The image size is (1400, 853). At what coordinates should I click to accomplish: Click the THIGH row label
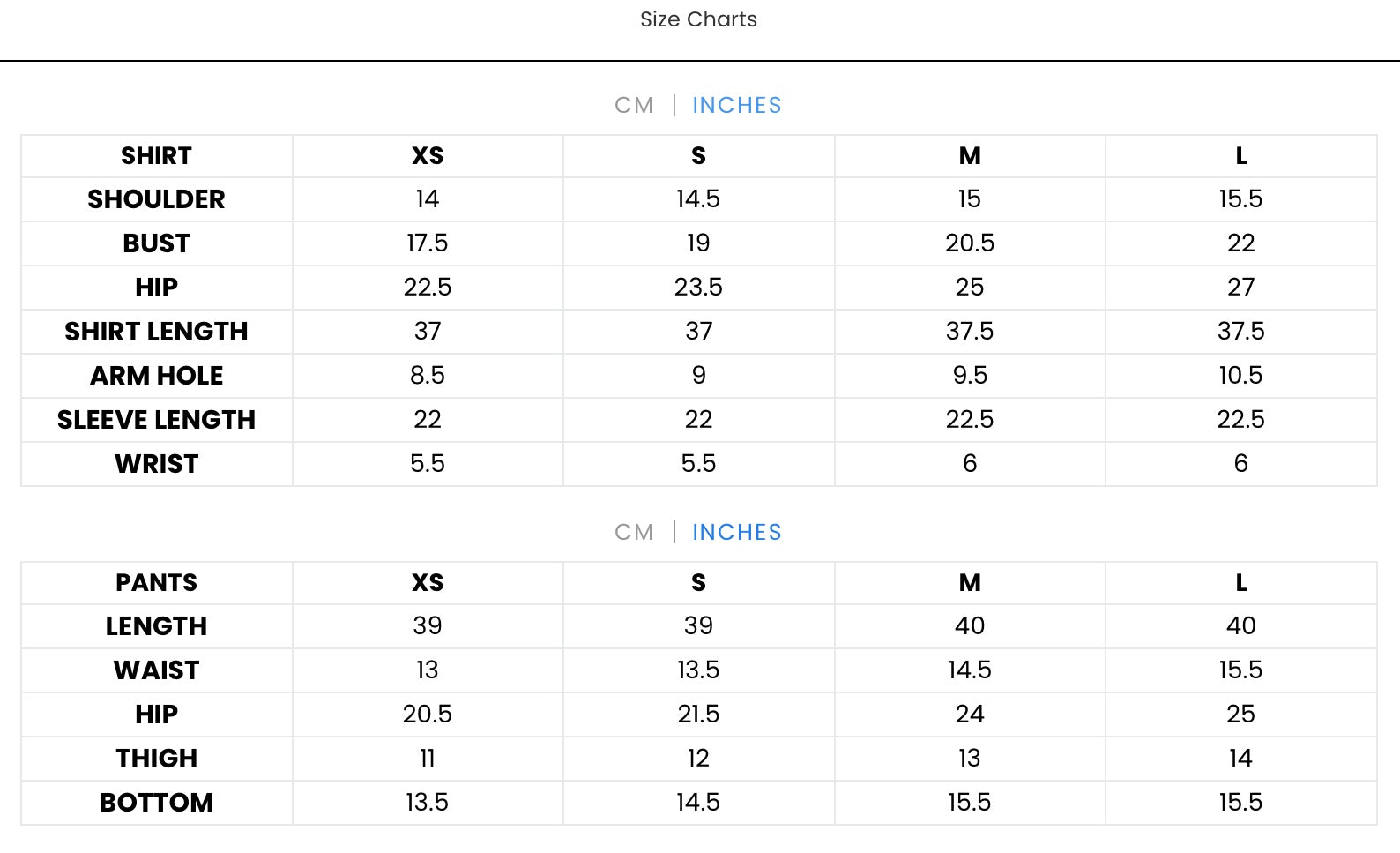point(156,759)
